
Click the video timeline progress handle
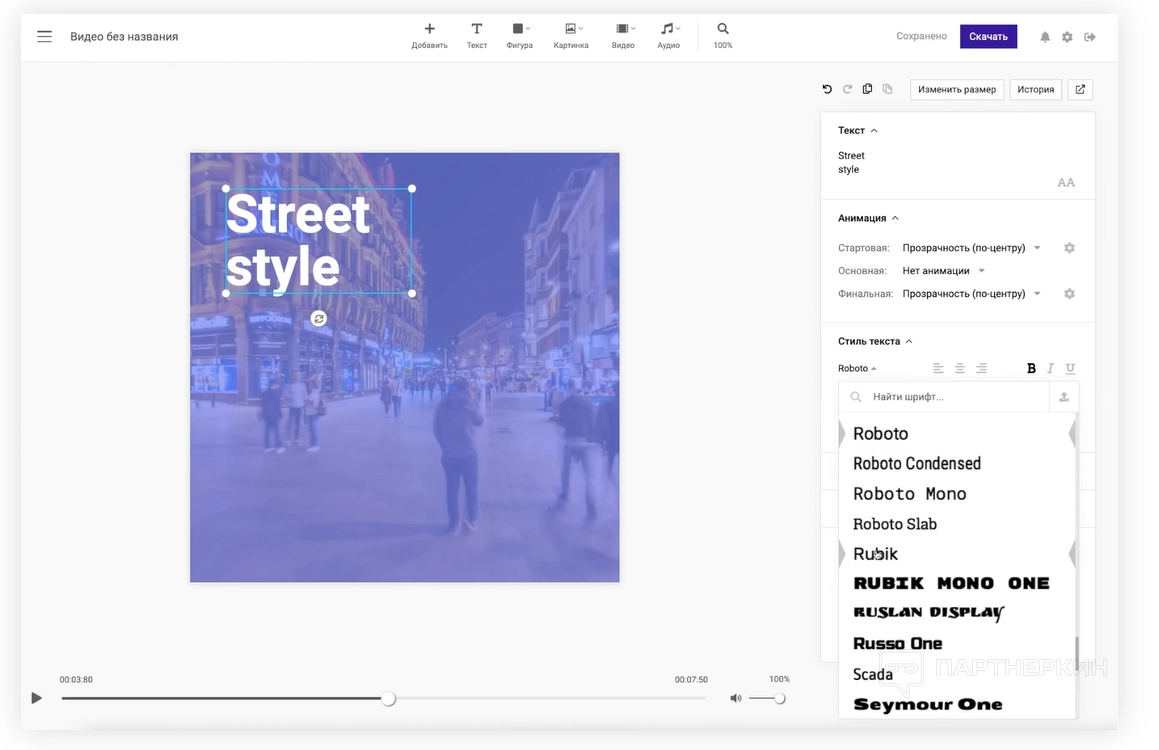389,698
